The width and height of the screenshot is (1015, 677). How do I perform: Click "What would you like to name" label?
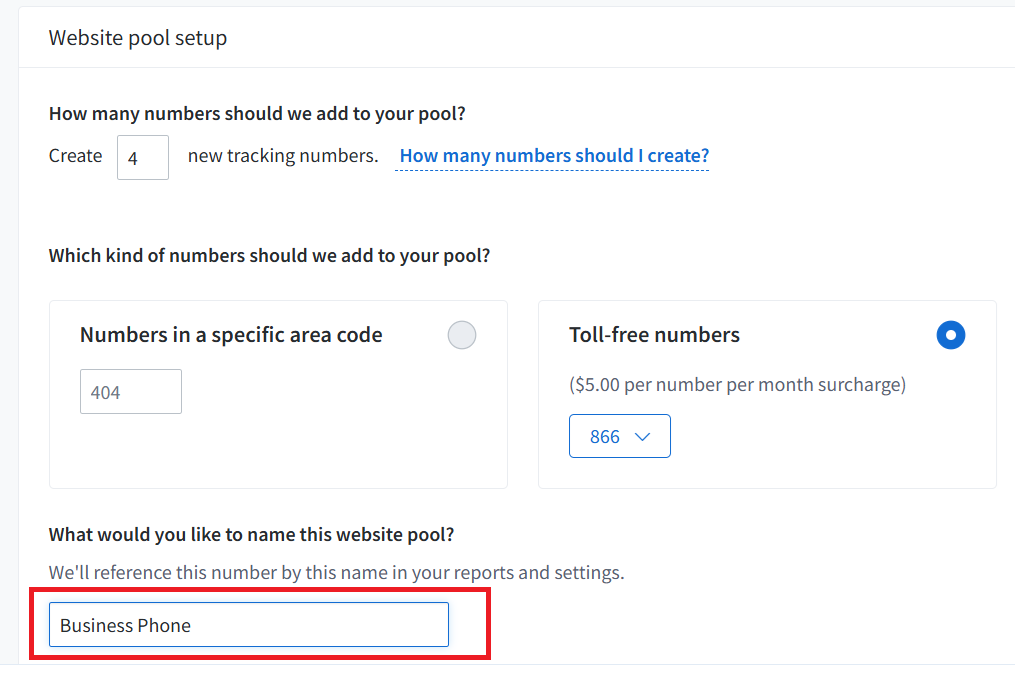(x=251, y=535)
